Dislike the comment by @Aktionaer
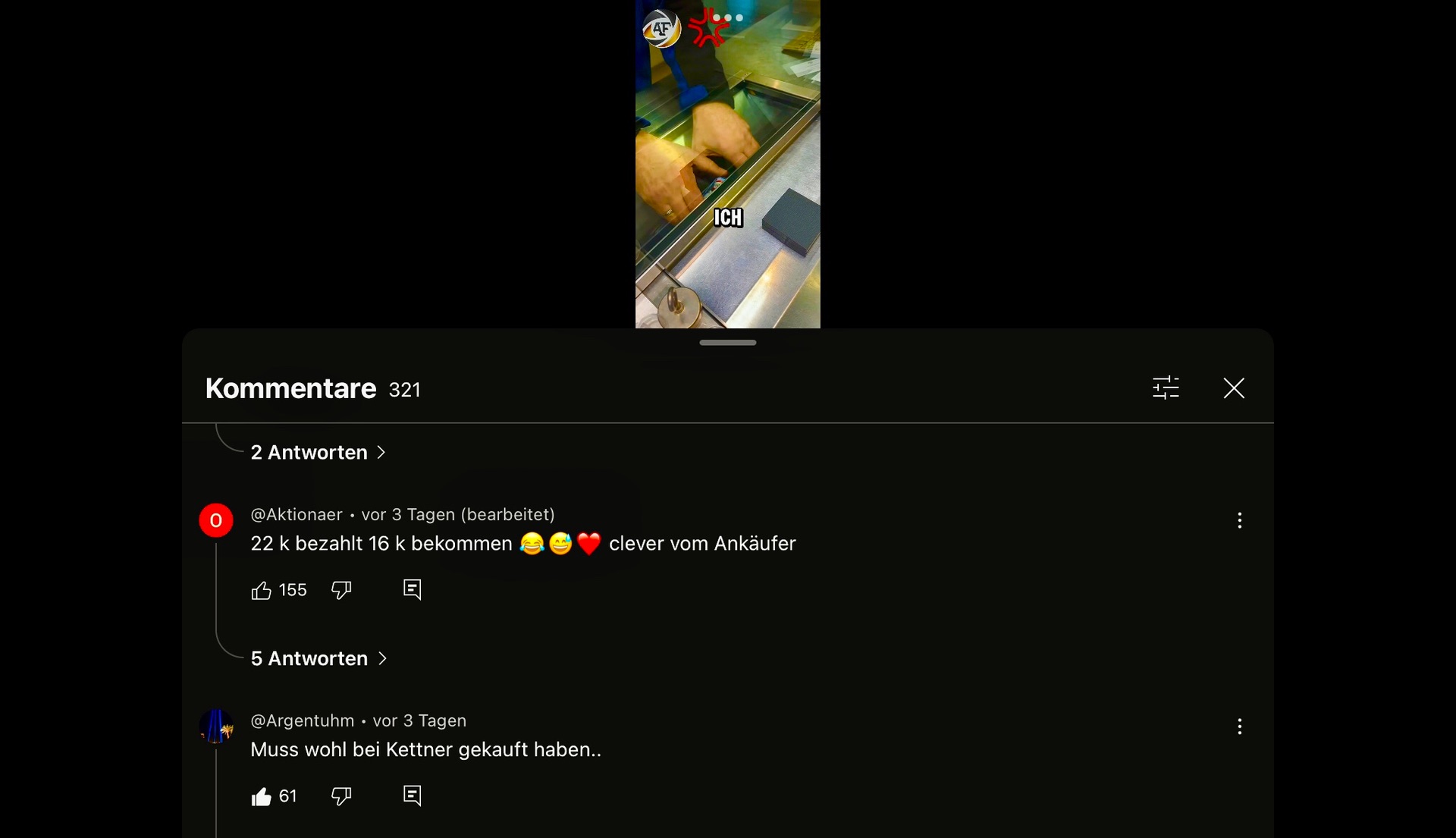Viewport: 1456px width, 838px height. [341, 590]
